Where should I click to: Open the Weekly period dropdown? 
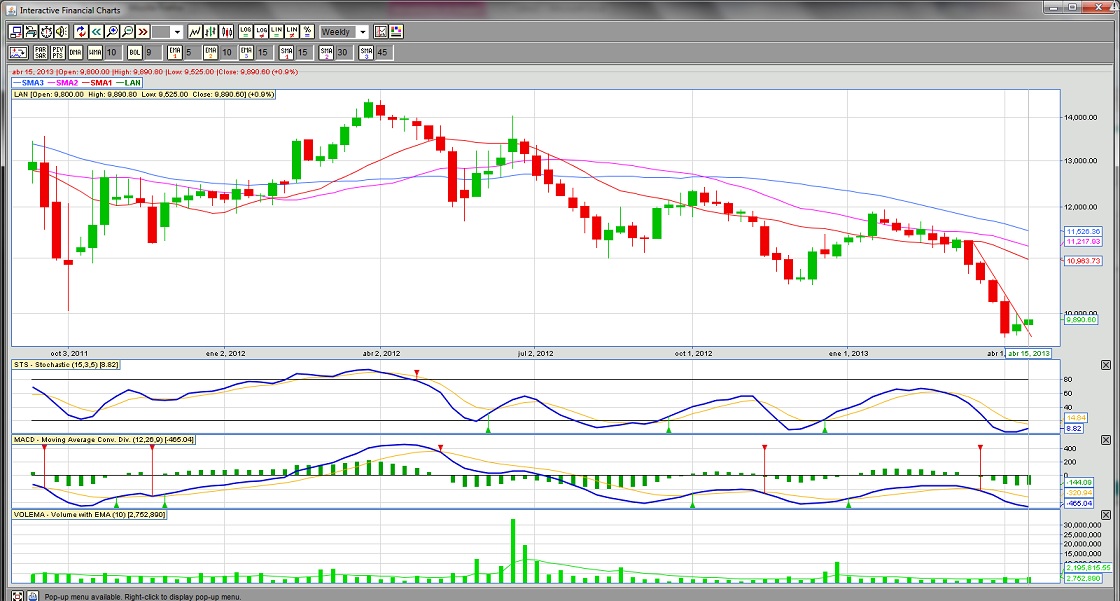[x=344, y=32]
